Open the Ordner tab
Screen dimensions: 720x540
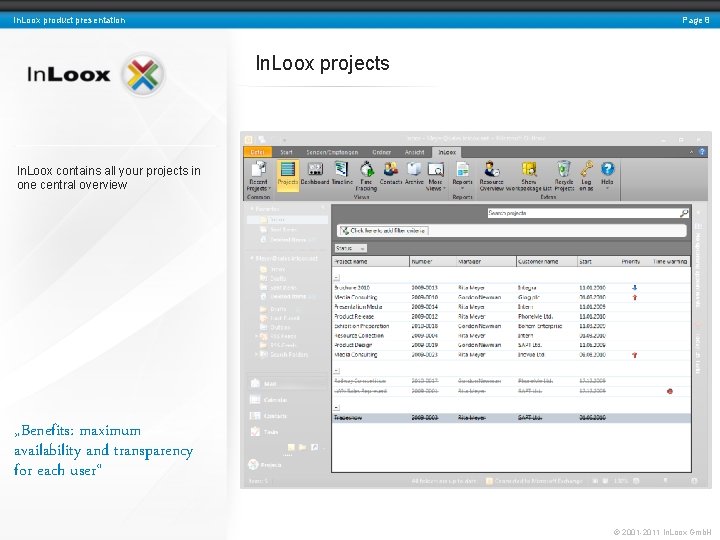[x=382, y=152]
